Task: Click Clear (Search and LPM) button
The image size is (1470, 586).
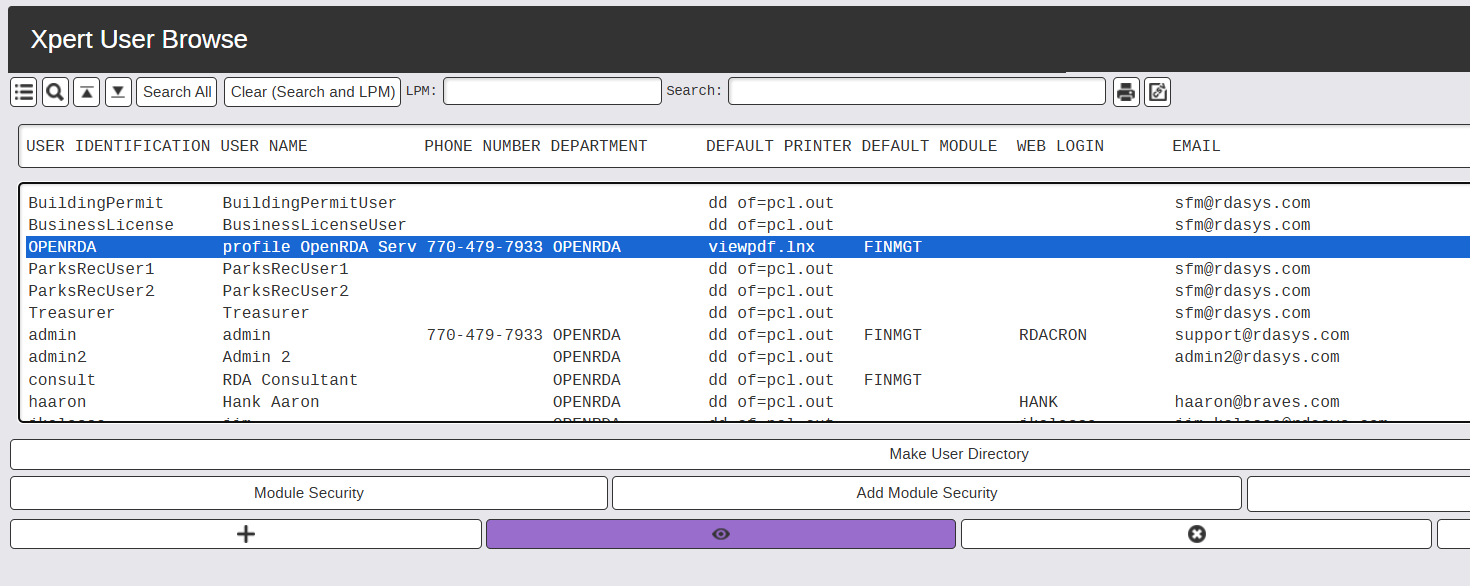Action: point(312,92)
